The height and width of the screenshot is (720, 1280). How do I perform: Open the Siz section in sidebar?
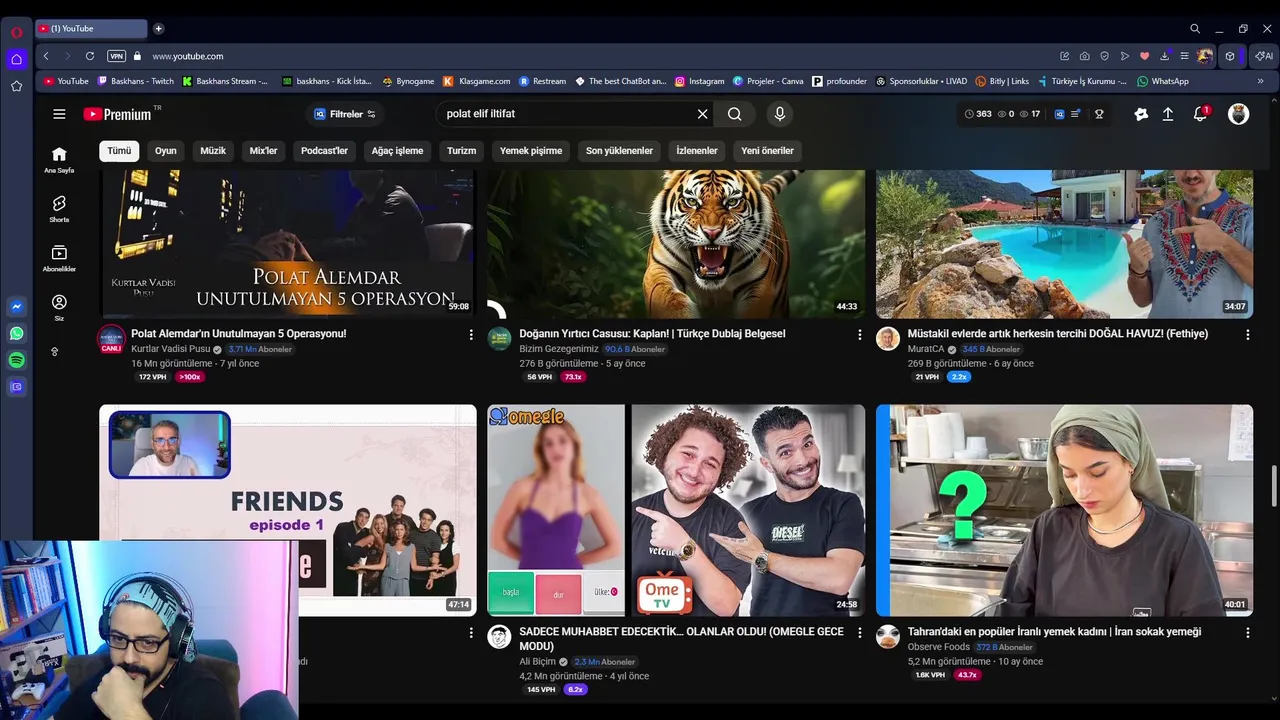click(59, 307)
